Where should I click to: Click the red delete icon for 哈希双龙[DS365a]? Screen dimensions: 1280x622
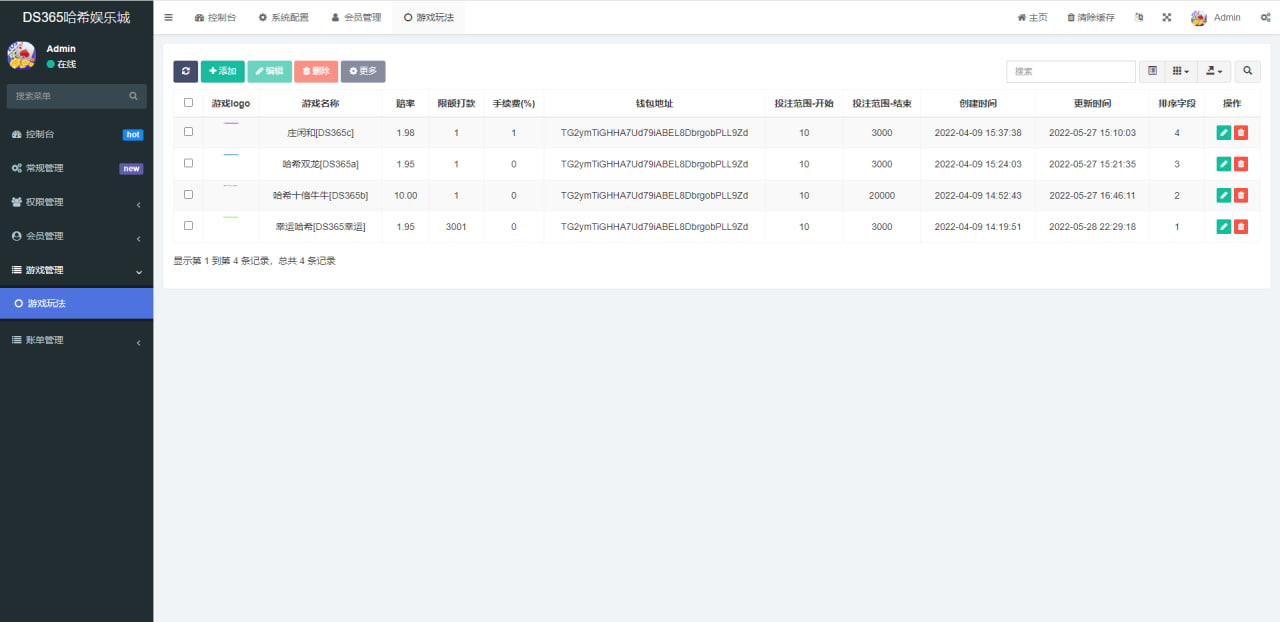click(x=1241, y=164)
